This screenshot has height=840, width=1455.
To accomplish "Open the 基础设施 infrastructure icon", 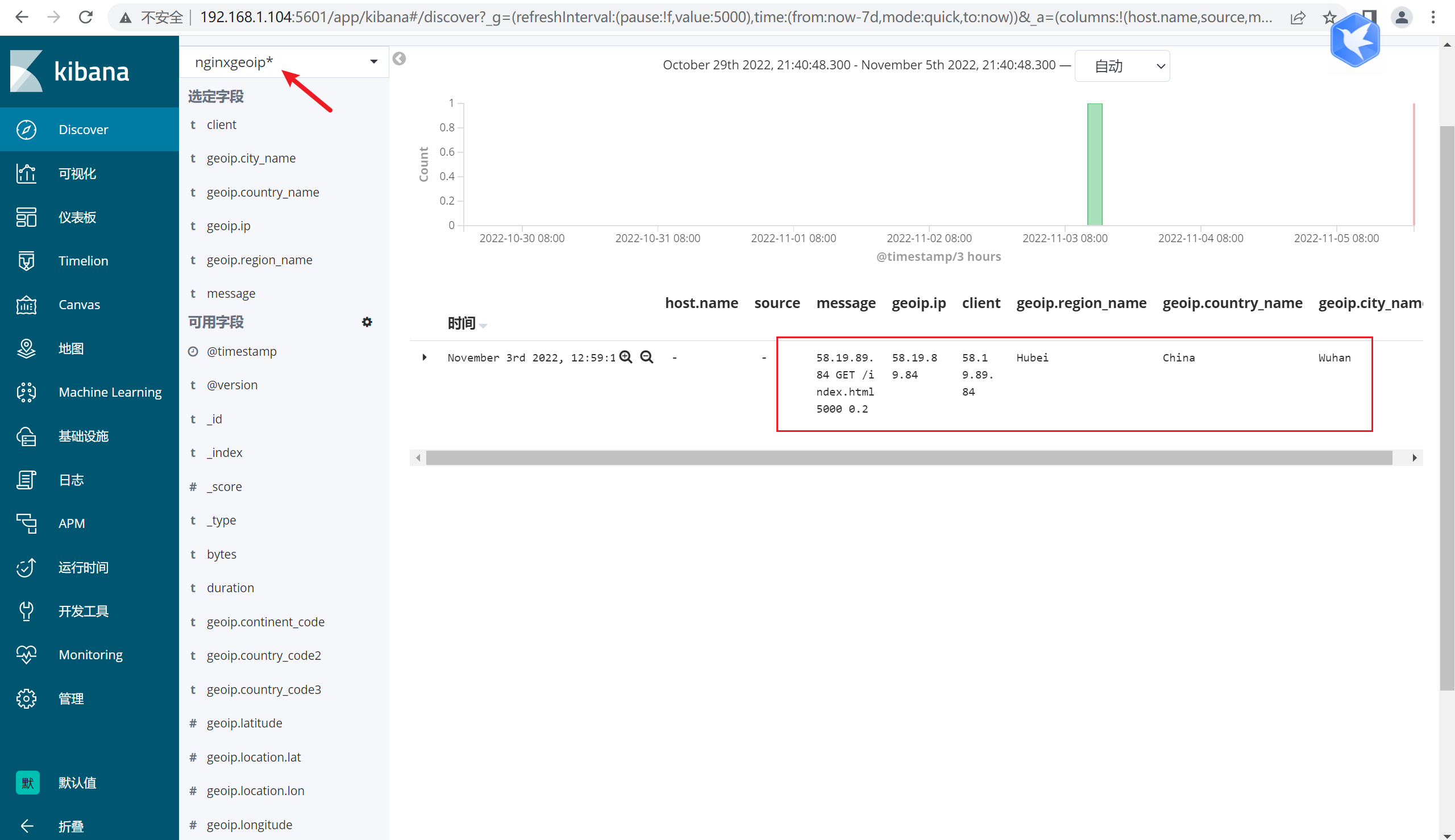I will pos(27,436).
